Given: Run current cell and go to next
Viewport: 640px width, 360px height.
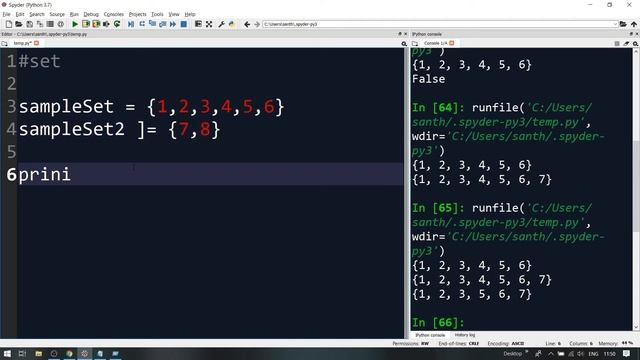Looking at the screenshot, I should click(x=96, y=24).
